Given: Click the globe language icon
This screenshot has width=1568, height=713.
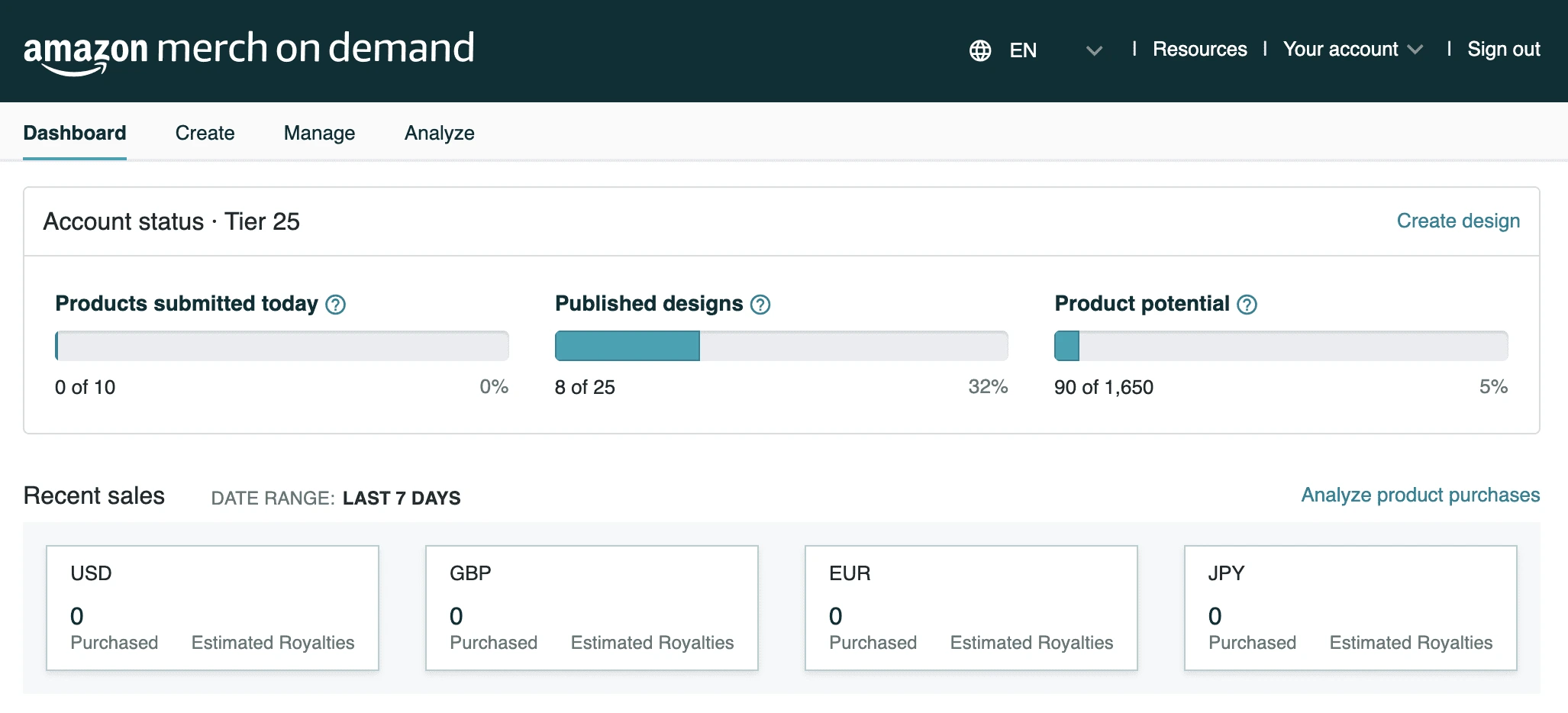Looking at the screenshot, I should [x=979, y=50].
